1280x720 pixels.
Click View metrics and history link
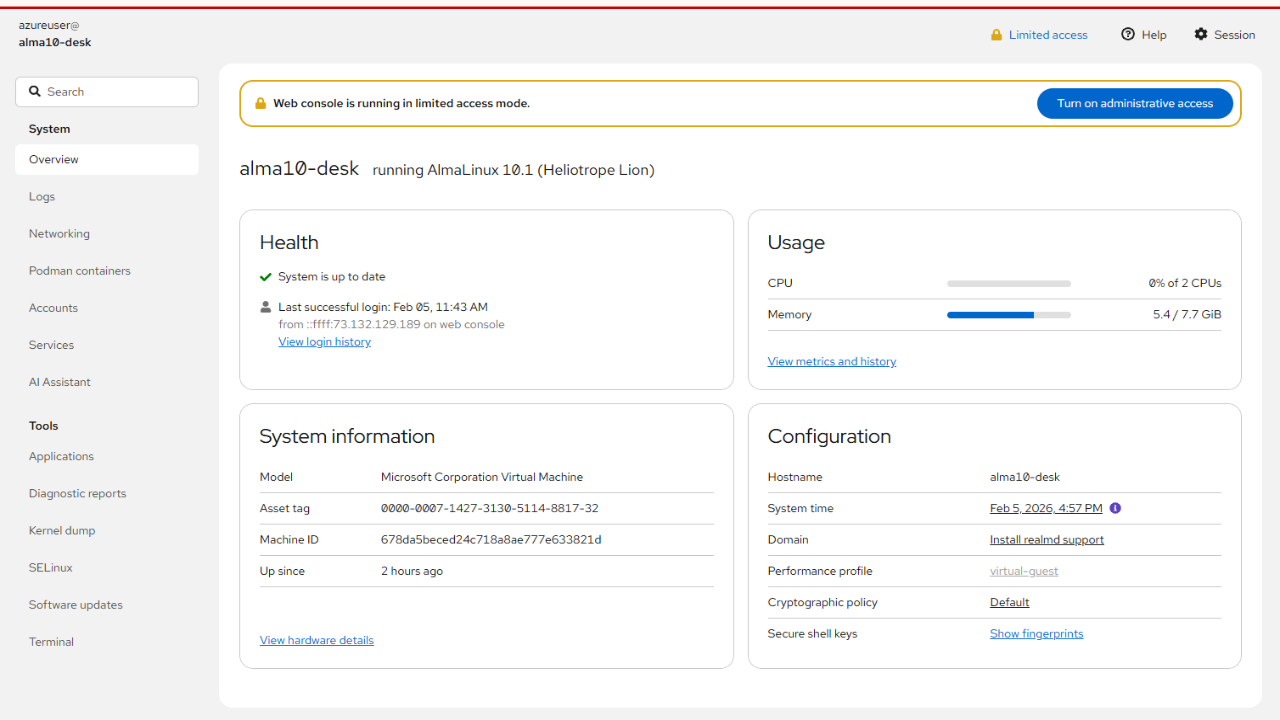pyautogui.click(x=832, y=362)
